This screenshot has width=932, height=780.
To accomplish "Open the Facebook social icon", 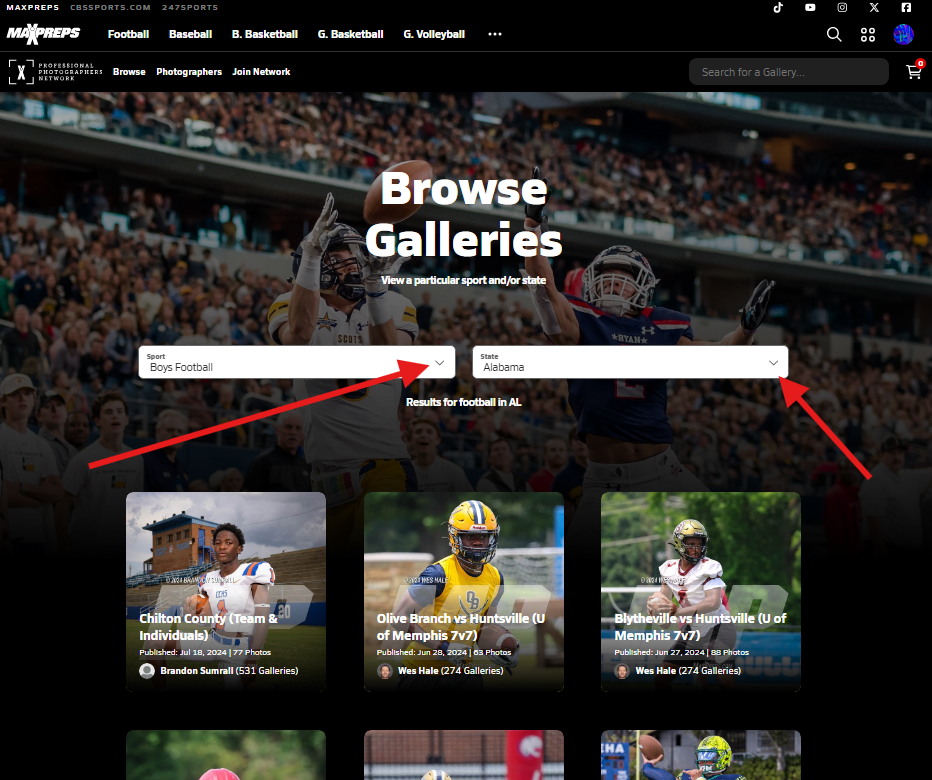I will [906, 8].
